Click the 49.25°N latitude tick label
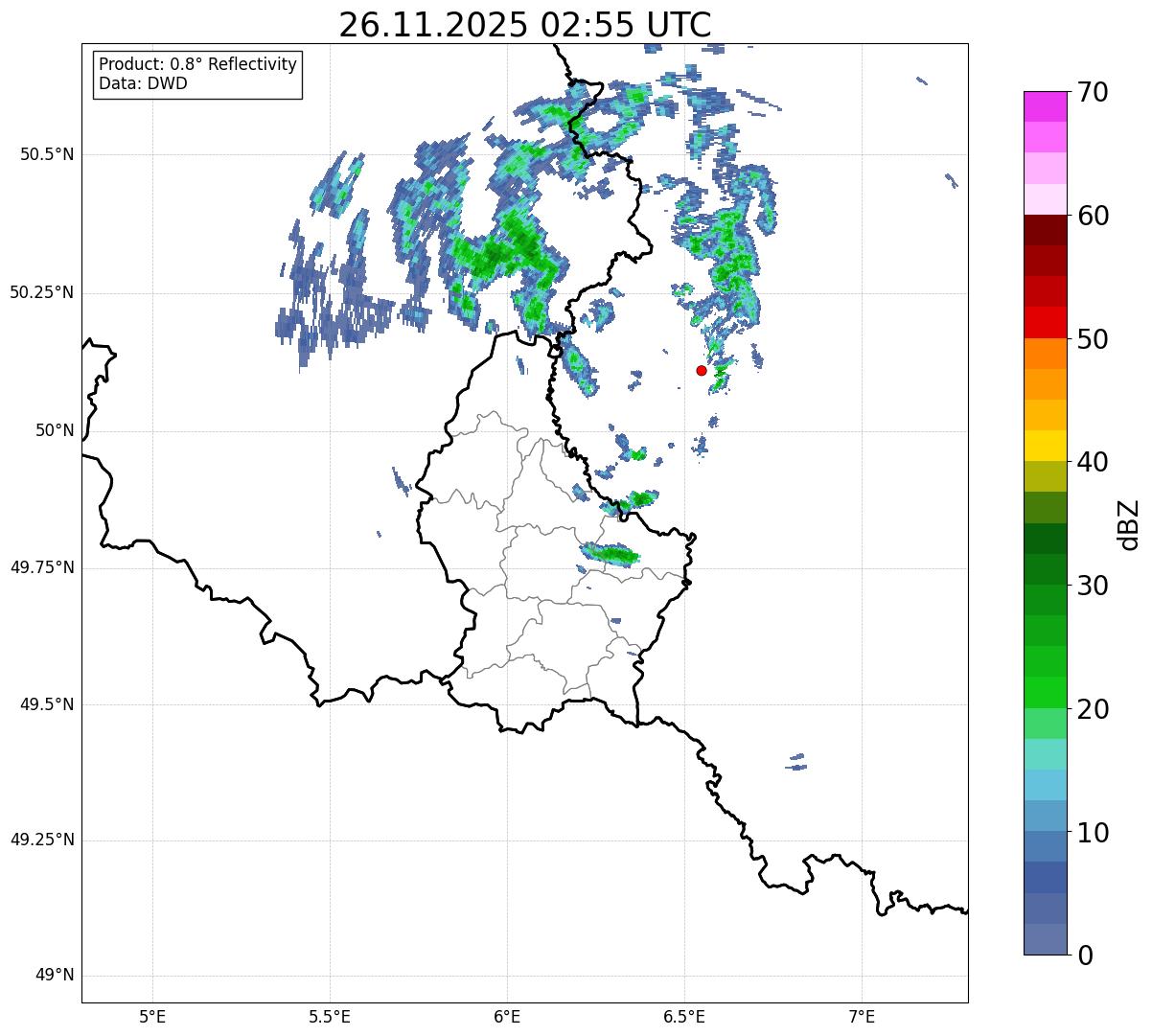The width and height of the screenshot is (1152, 1036). pyautogui.click(x=41, y=840)
